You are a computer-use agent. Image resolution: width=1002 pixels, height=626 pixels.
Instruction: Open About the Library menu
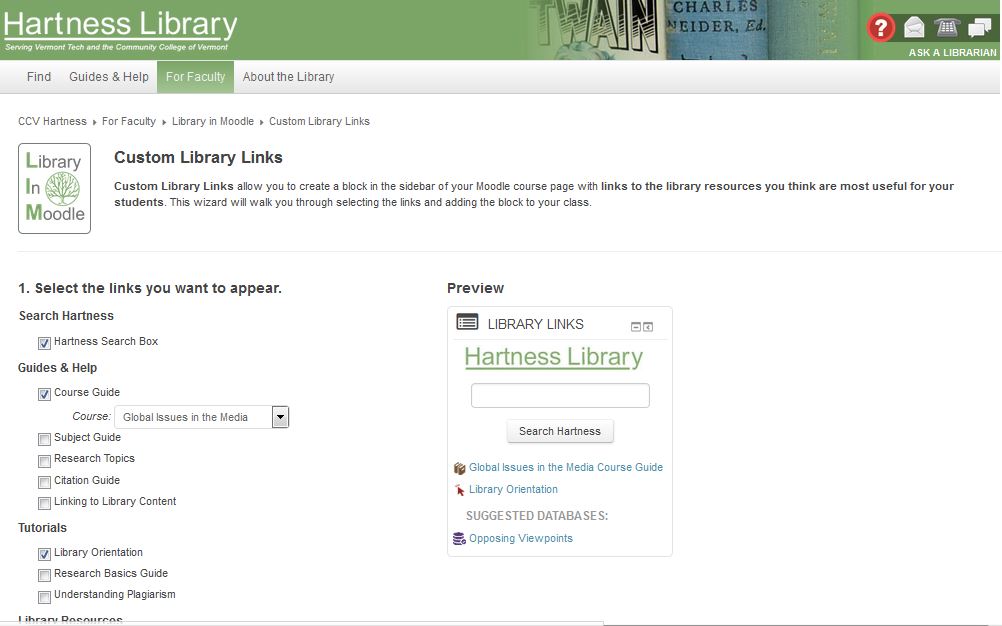coord(288,77)
